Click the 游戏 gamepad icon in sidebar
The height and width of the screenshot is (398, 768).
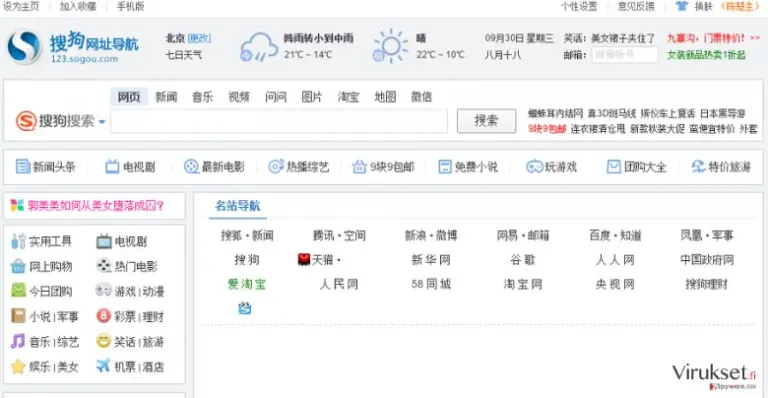pyautogui.click(x=103, y=290)
